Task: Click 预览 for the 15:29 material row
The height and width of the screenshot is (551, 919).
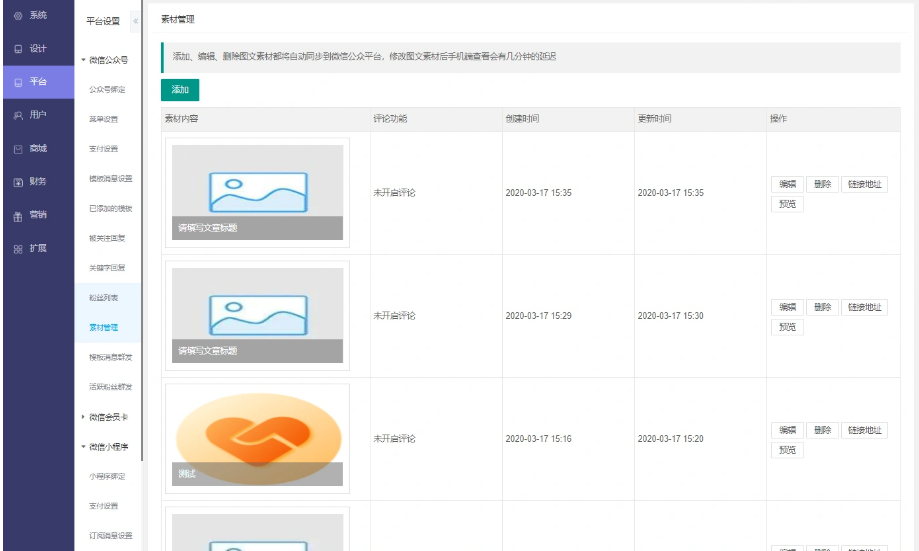Action: pyautogui.click(x=787, y=327)
